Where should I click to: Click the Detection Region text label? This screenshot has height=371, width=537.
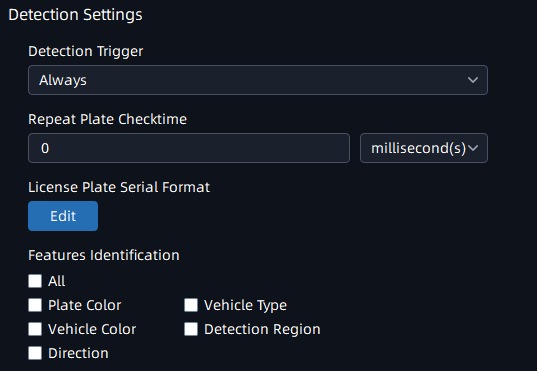tap(262, 330)
